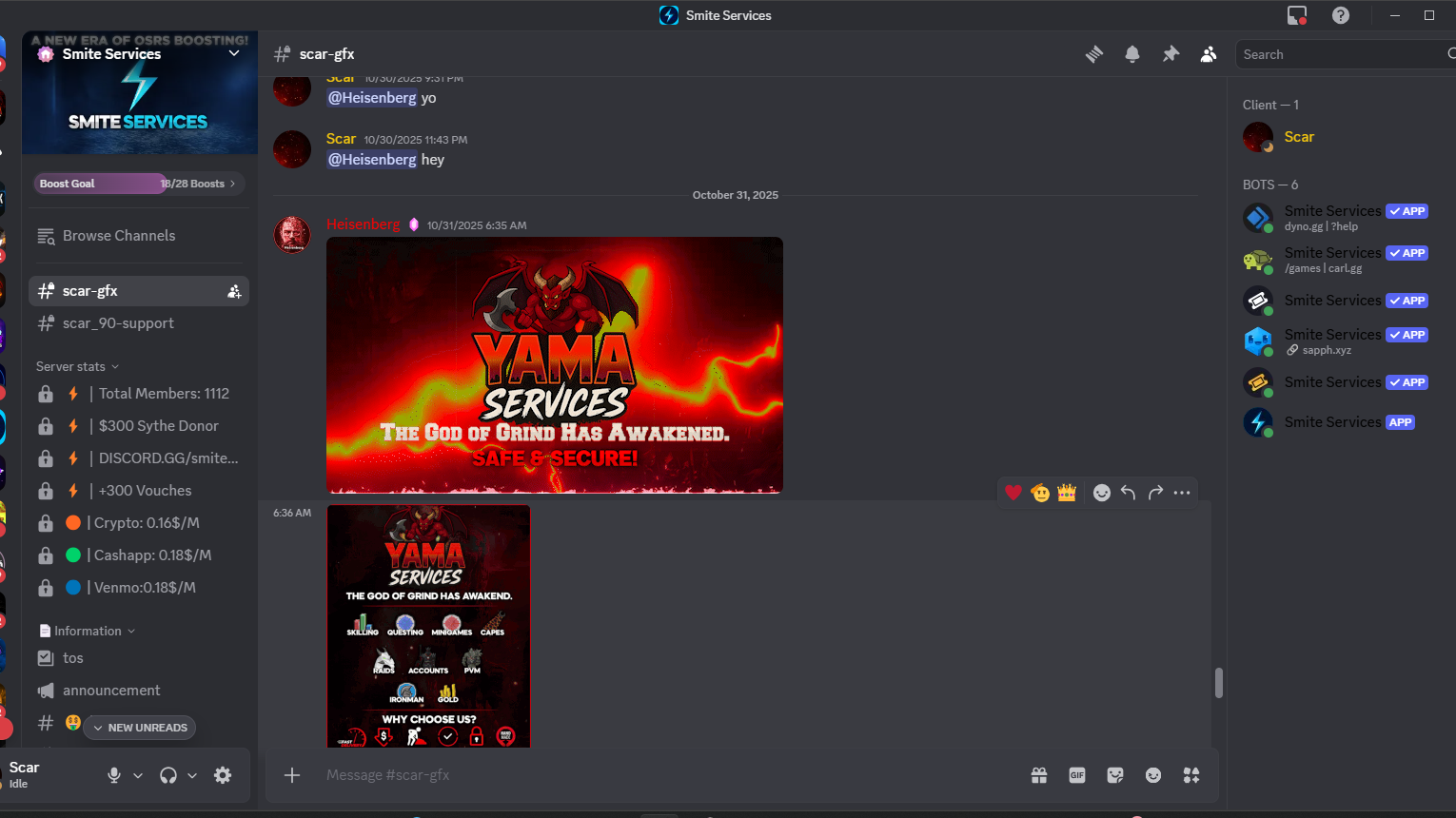Select the +300 Vouches channel
Screen dimensions: 1456x818
click(139, 491)
